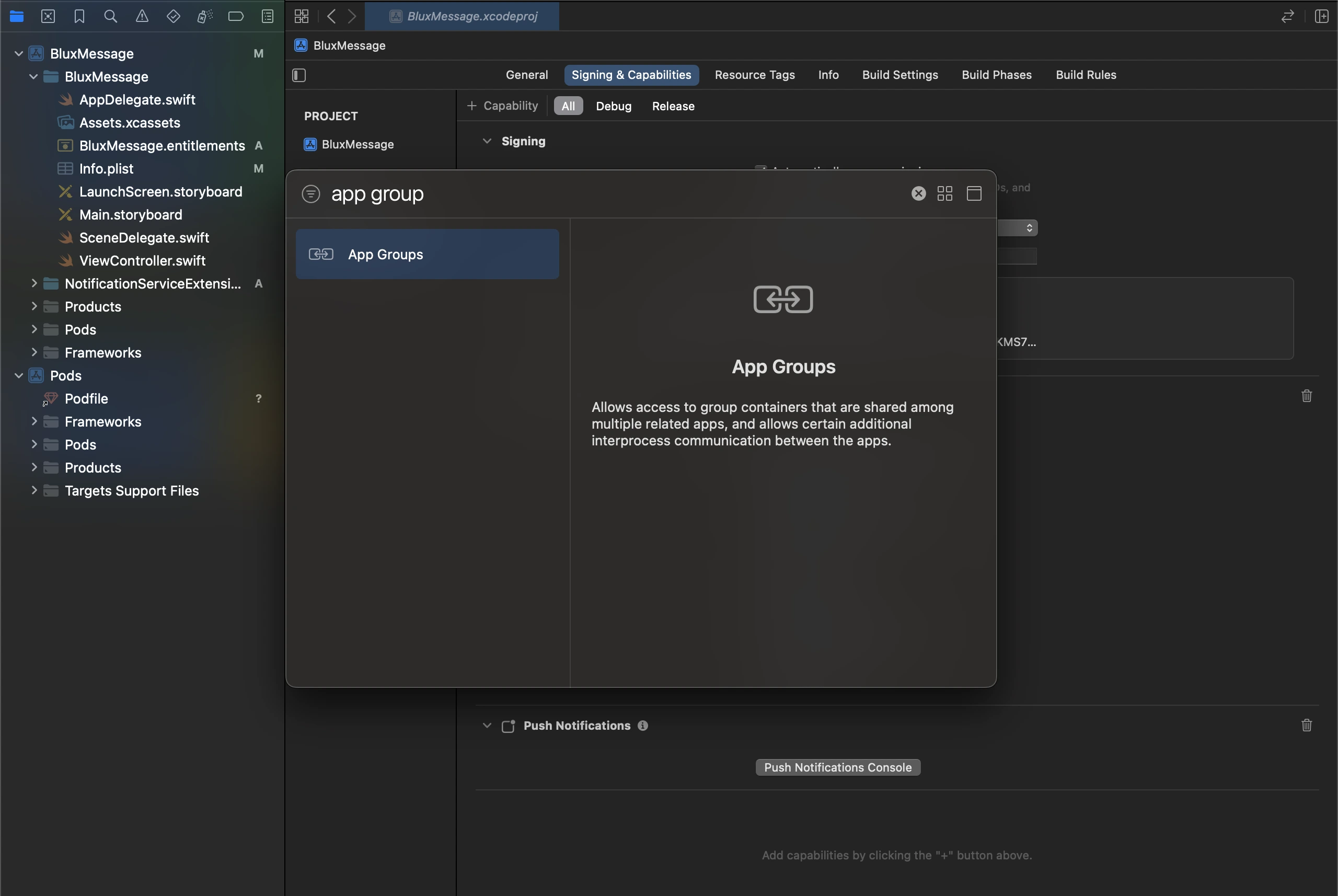Image resolution: width=1338 pixels, height=896 pixels.
Task: Expand Products folder under BluxMessage
Action: (x=33, y=306)
